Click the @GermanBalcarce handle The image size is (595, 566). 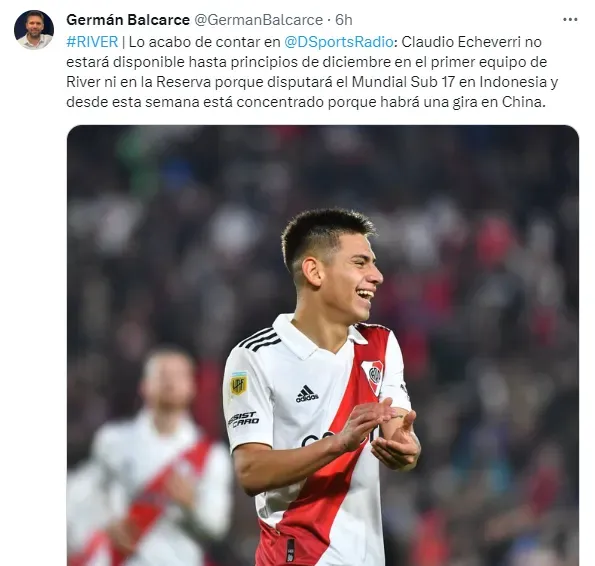tap(258, 20)
